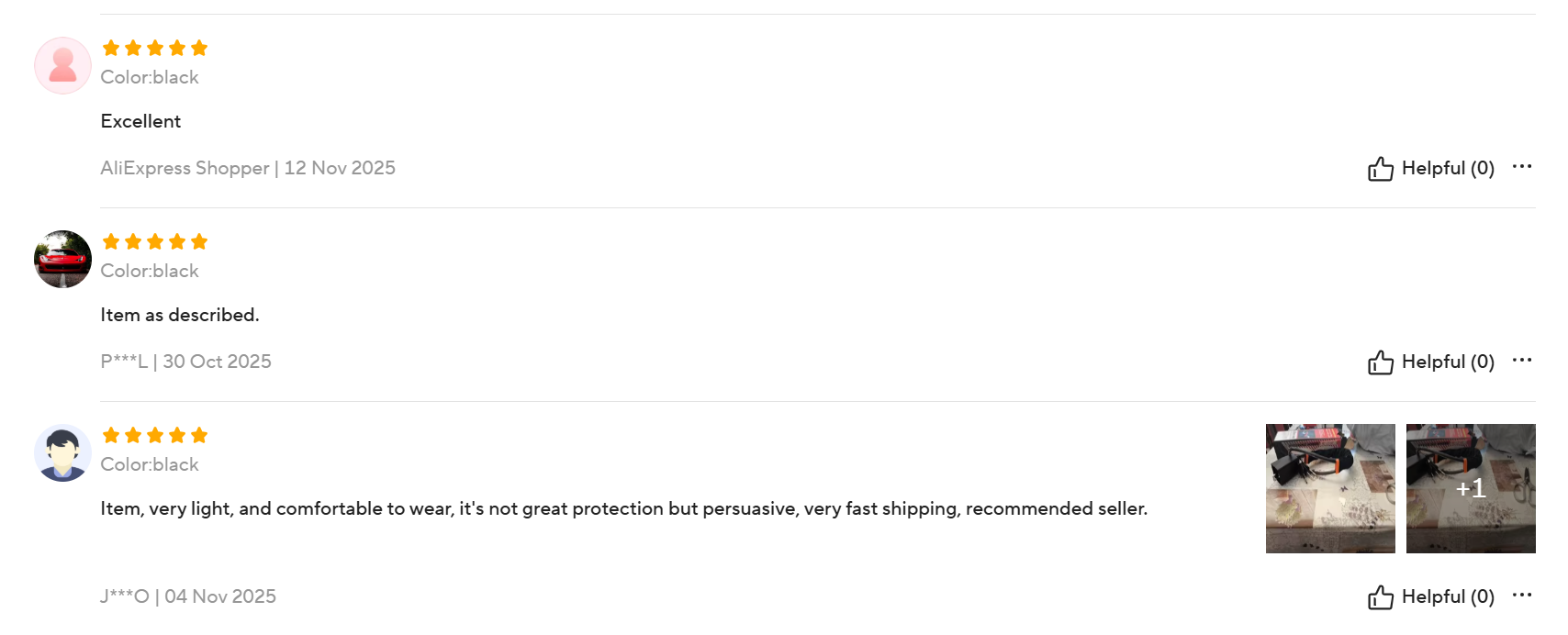
Task: Click Helpful (0) text on 12 Nov review
Action: [x=1448, y=169]
